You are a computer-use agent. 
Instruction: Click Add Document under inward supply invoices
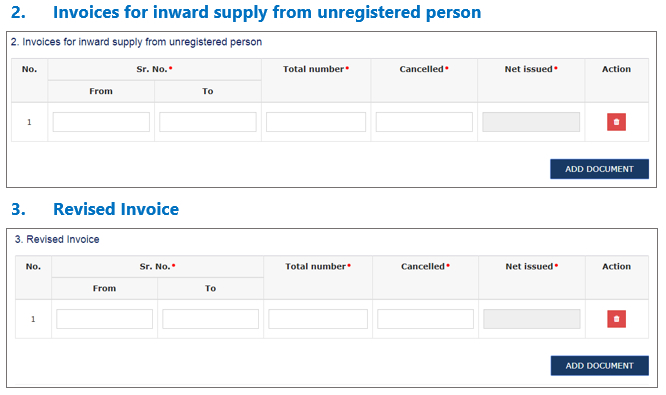[x=599, y=169]
